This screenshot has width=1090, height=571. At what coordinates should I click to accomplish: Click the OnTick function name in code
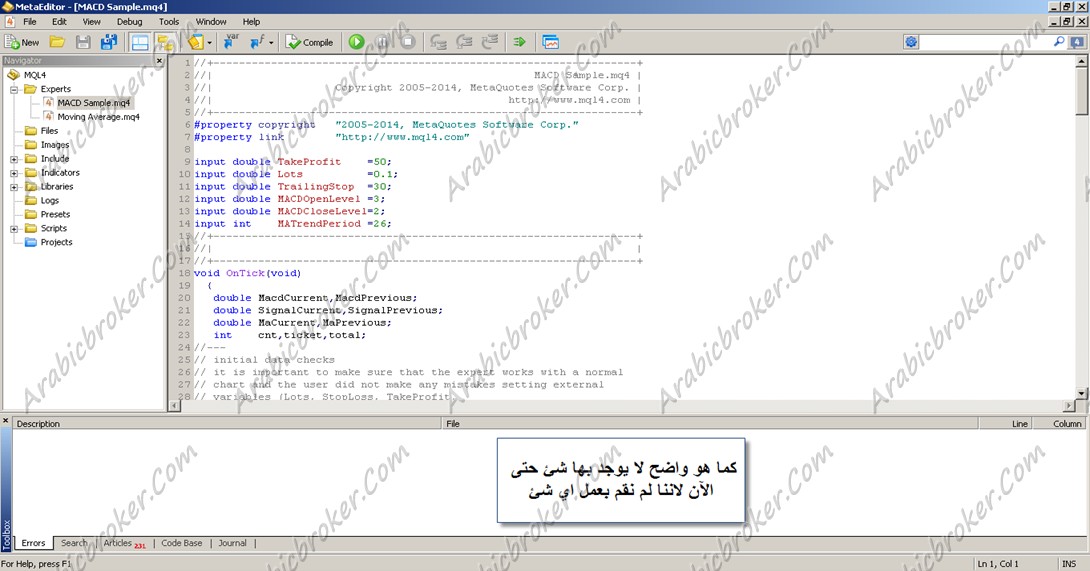coord(245,273)
